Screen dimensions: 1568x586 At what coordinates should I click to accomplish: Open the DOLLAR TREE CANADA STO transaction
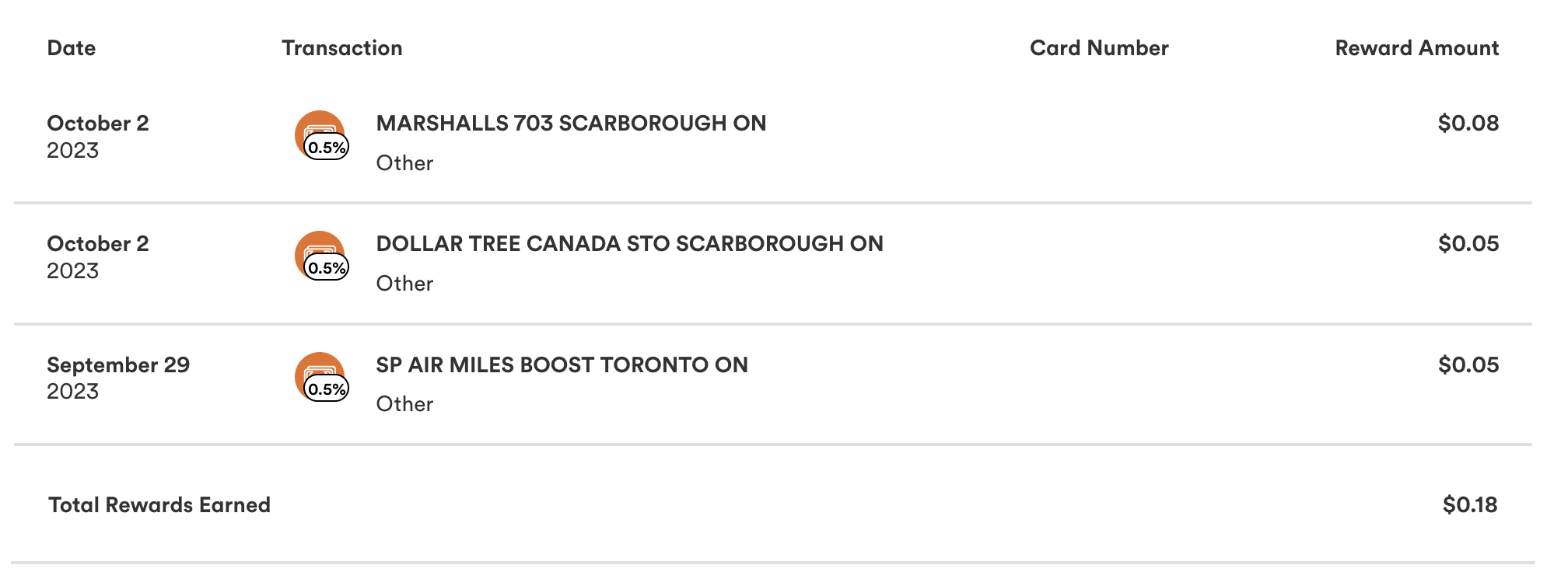pos(629,244)
